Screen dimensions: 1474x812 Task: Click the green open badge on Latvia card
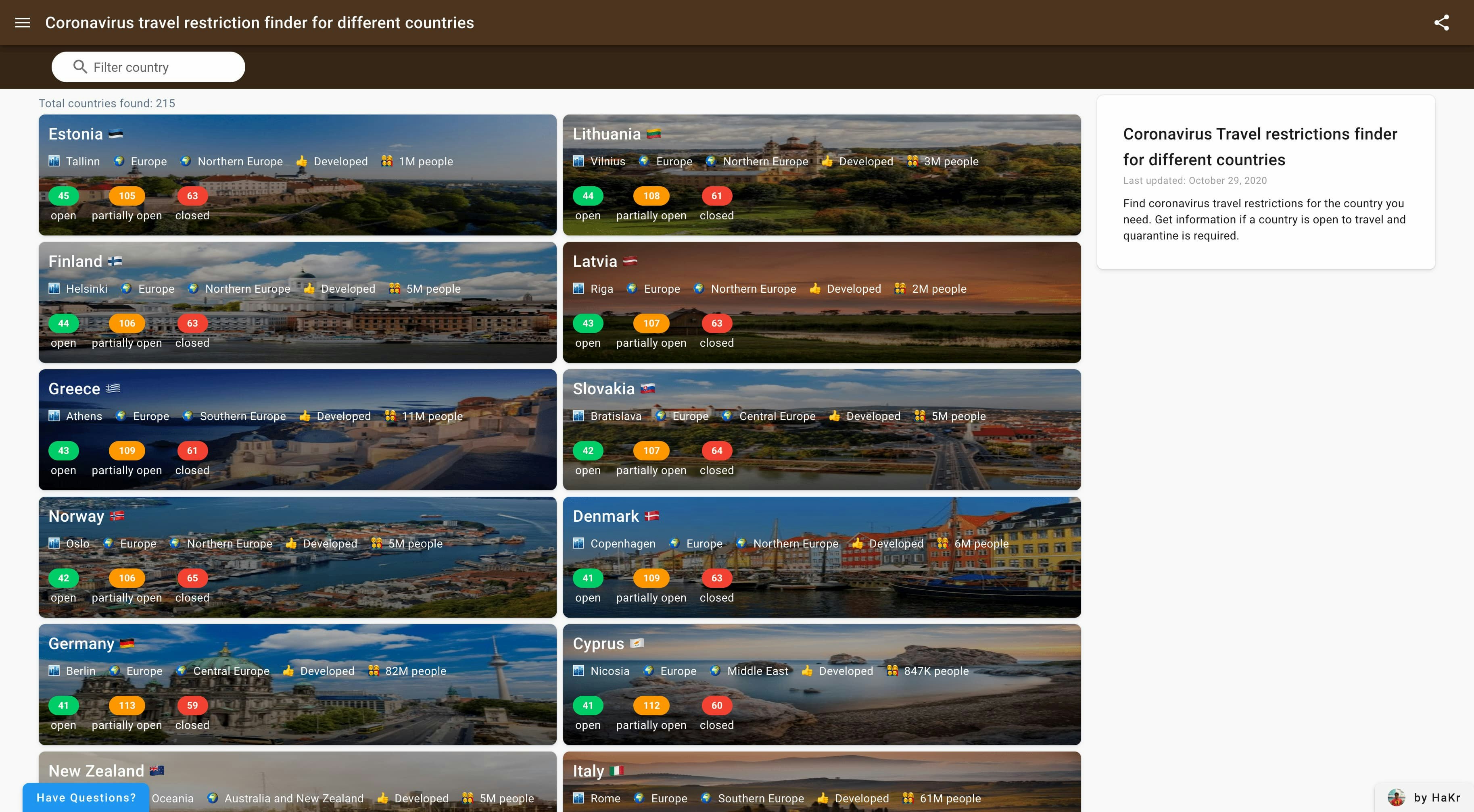pos(588,323)
